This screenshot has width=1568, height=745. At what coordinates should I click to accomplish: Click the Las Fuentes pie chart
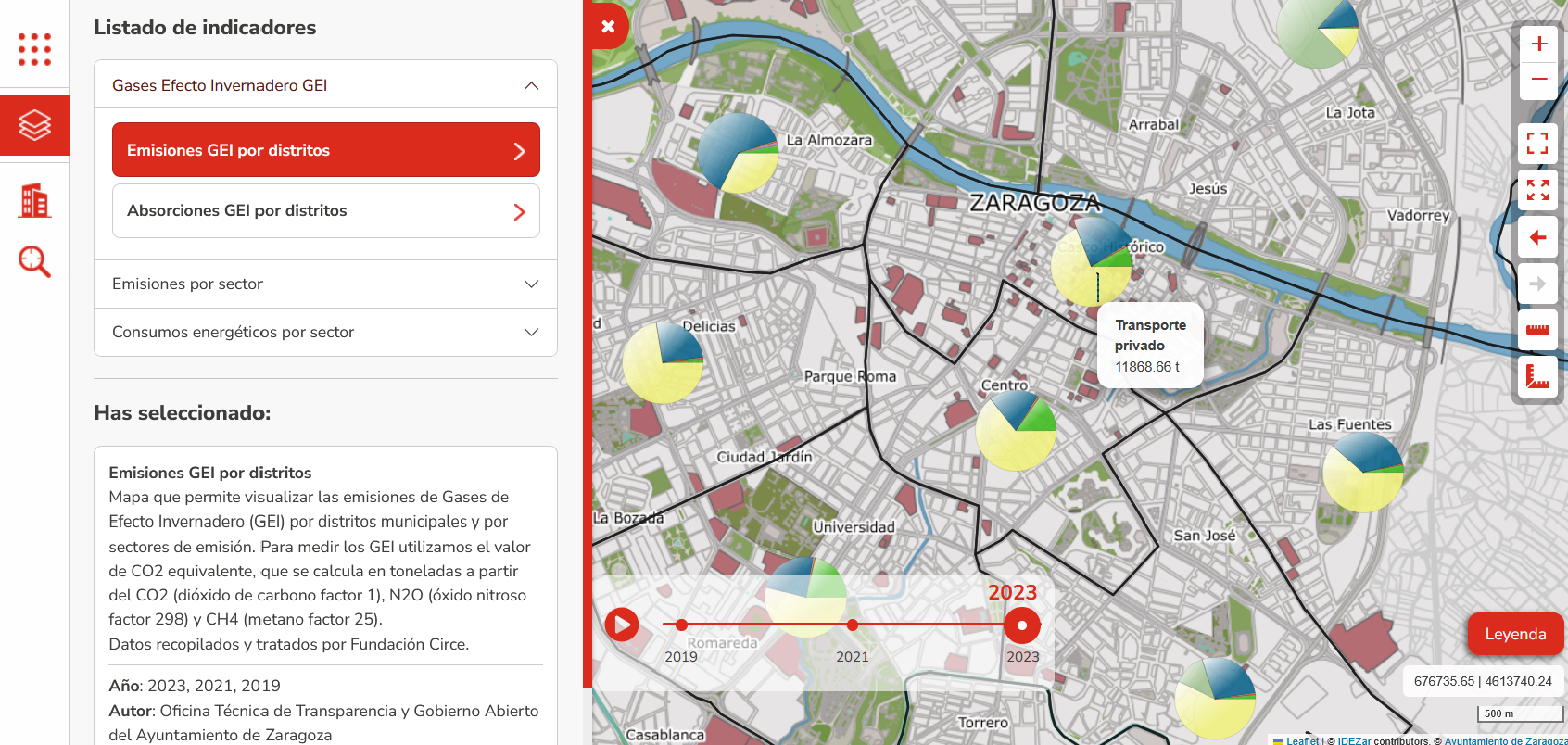(x=1363, y=472)
